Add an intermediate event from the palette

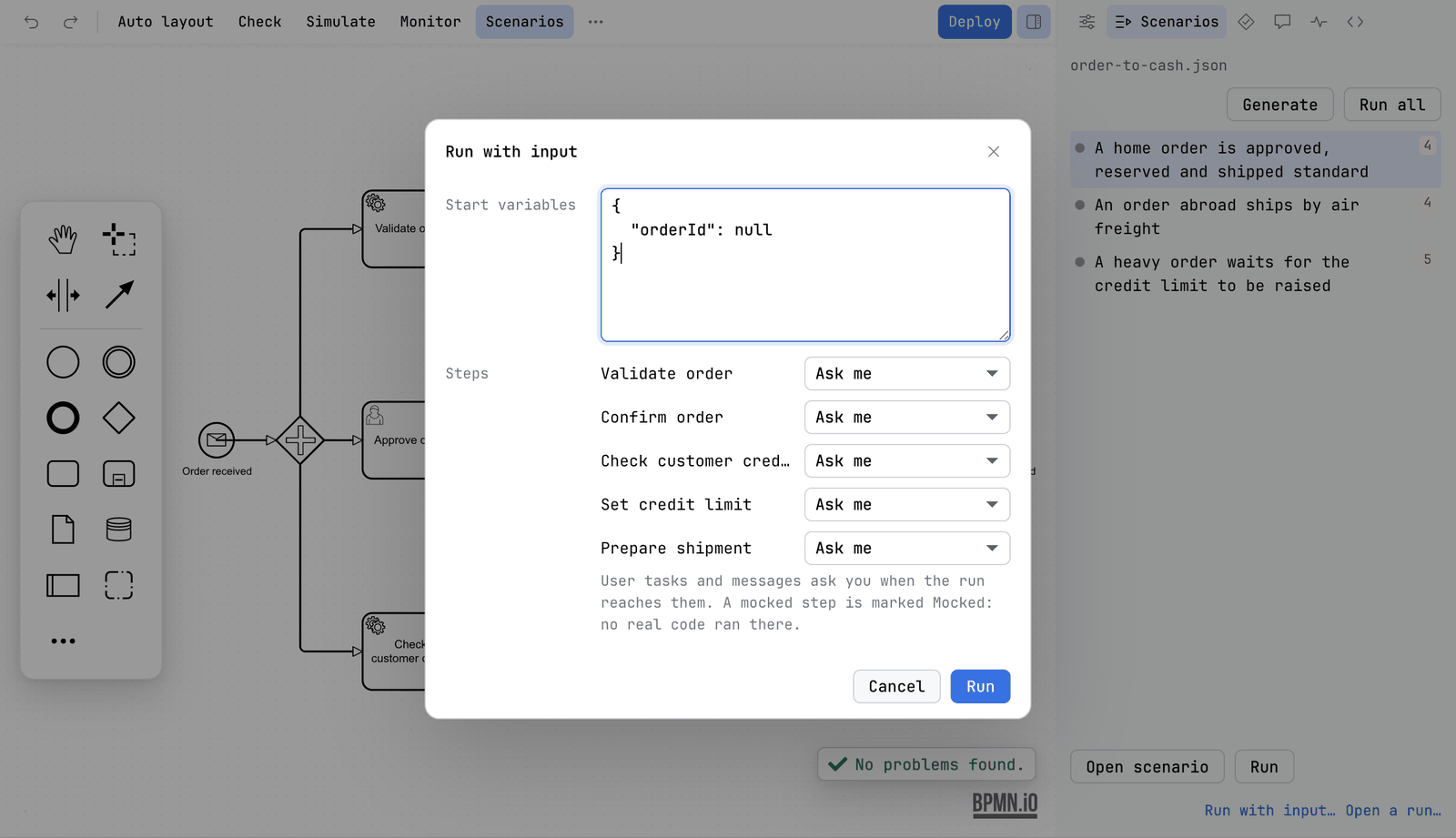(119, 362)
